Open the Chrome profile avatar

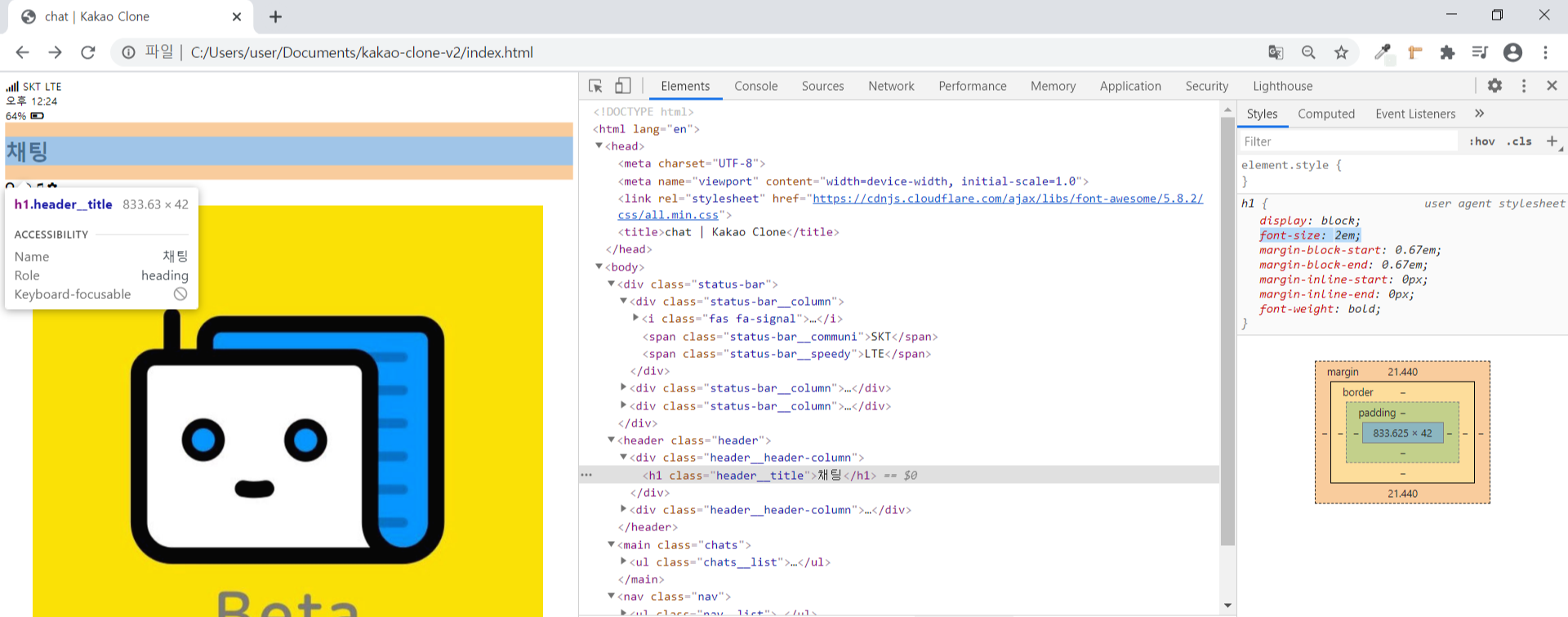(x=1512, y=52)
